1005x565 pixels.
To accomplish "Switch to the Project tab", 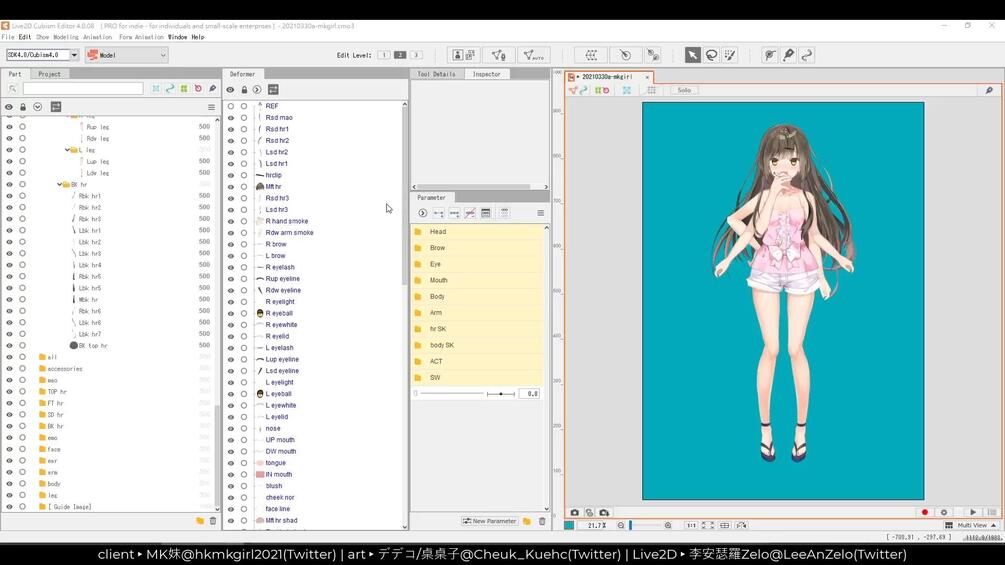I will (x=49, y=74).
